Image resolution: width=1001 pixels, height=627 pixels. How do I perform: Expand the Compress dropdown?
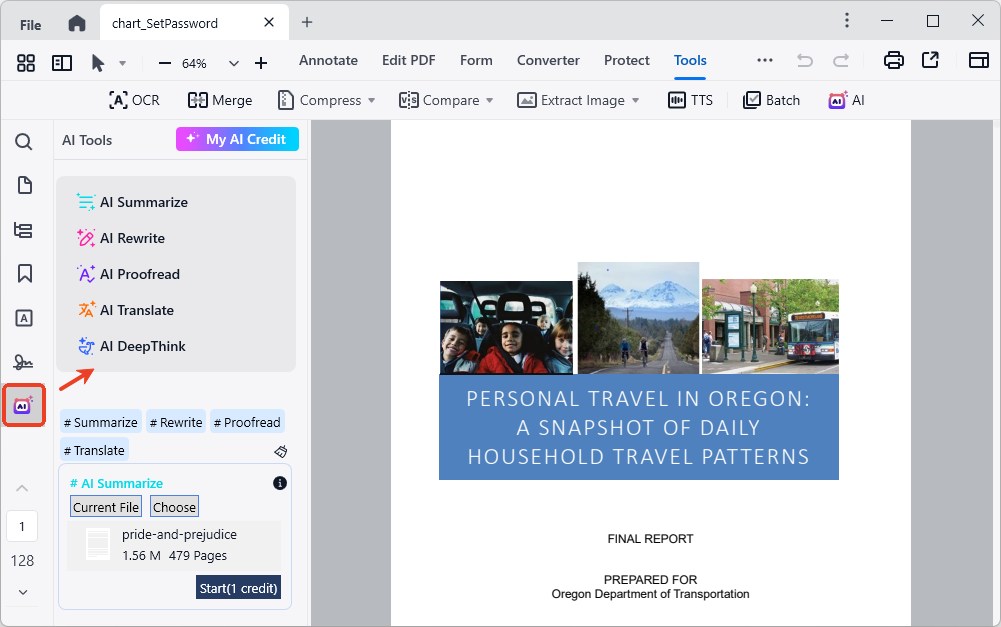click(371, 100)
